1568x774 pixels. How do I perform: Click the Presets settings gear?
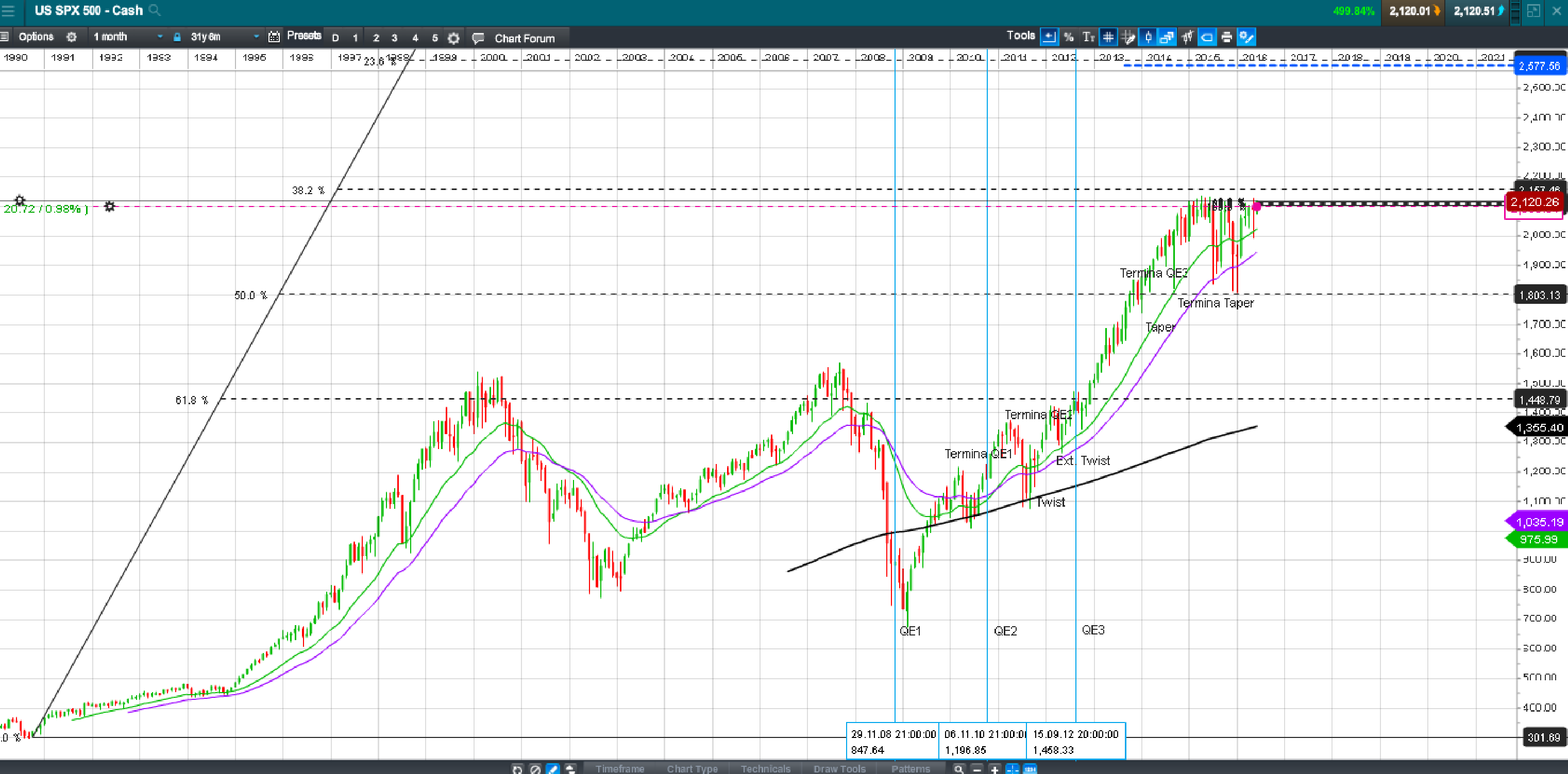tap(453, 38)
